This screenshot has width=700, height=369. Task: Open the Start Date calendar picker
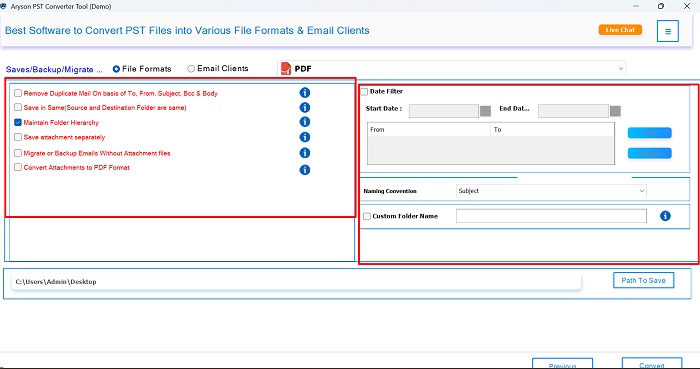[486, 111]
